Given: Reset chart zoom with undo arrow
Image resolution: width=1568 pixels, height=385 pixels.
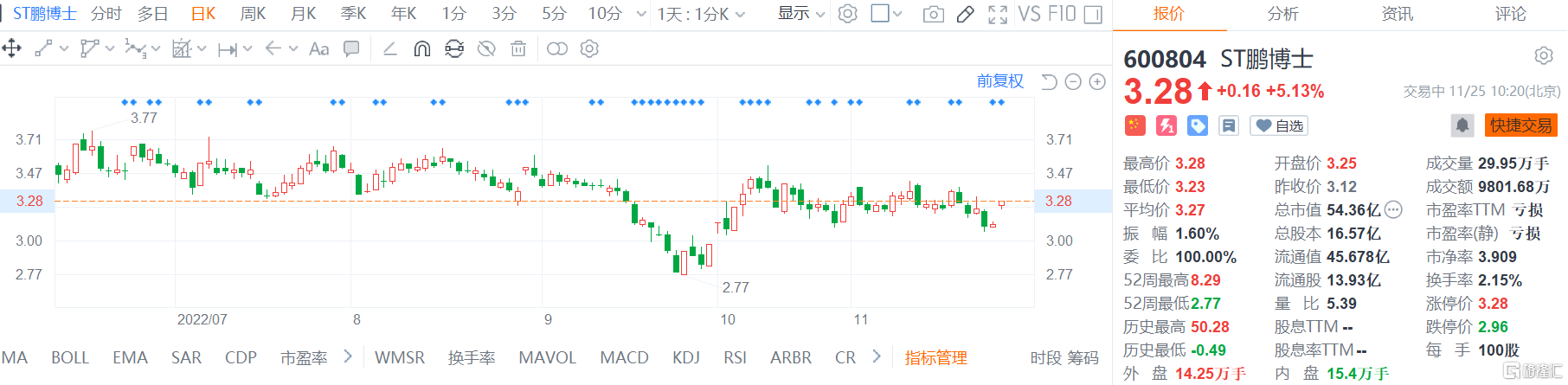Looking at the screenshot, I should 1049,81.
